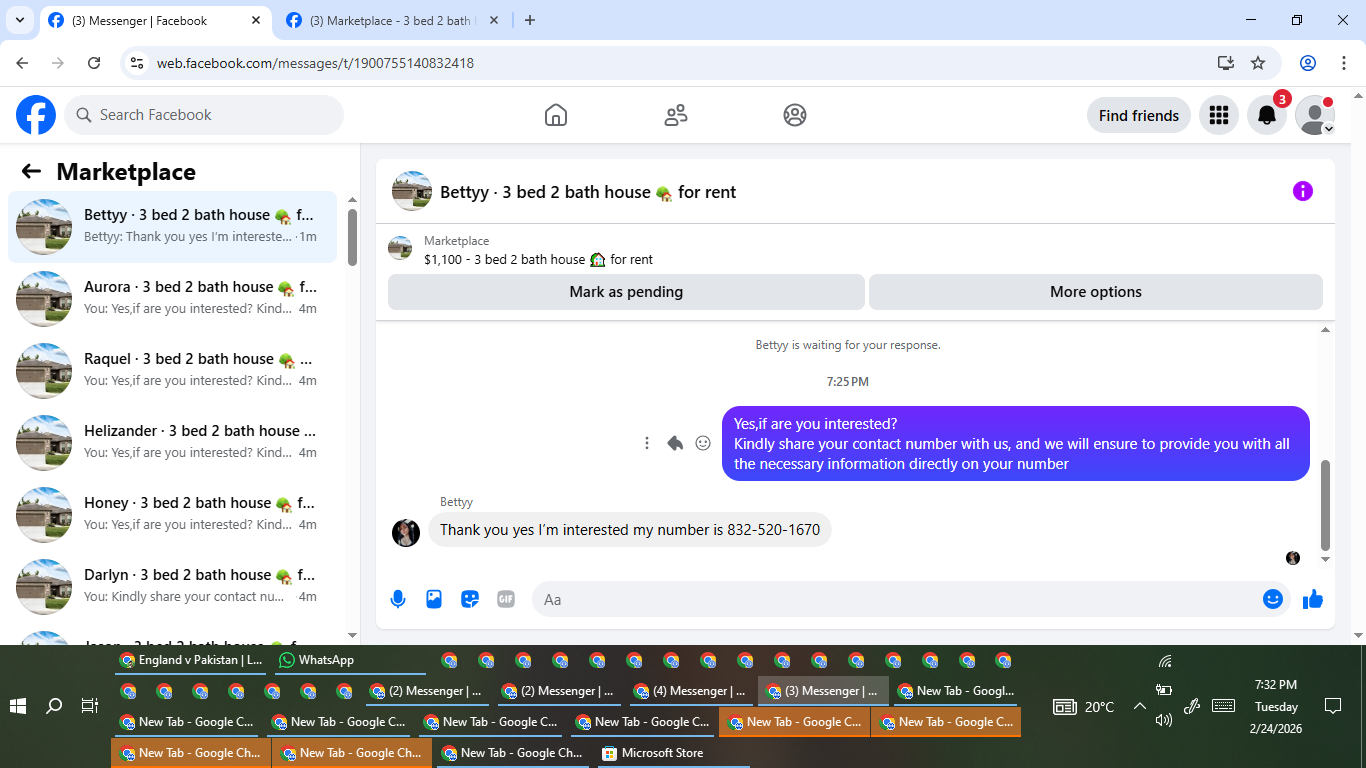Screen dimensions: 1366x768
Task: Open more options for sent message
Action: 647,443
